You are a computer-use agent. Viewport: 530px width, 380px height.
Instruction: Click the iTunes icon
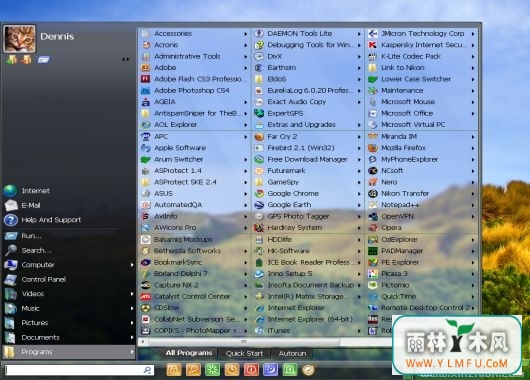point(259,330)
